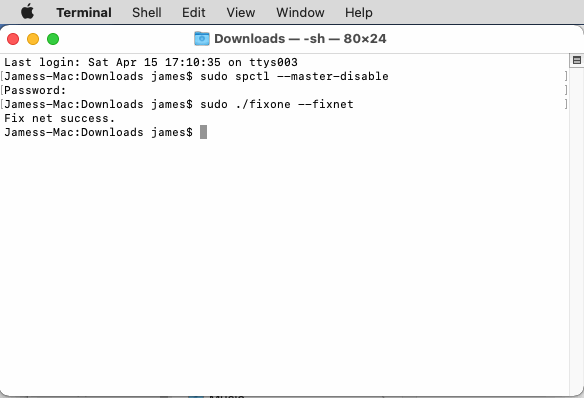The width and height of the screenshot is (584, 398).
Task: Click the 'sudo spctl --master-disable' command text
Action: [x=294, y=76]
